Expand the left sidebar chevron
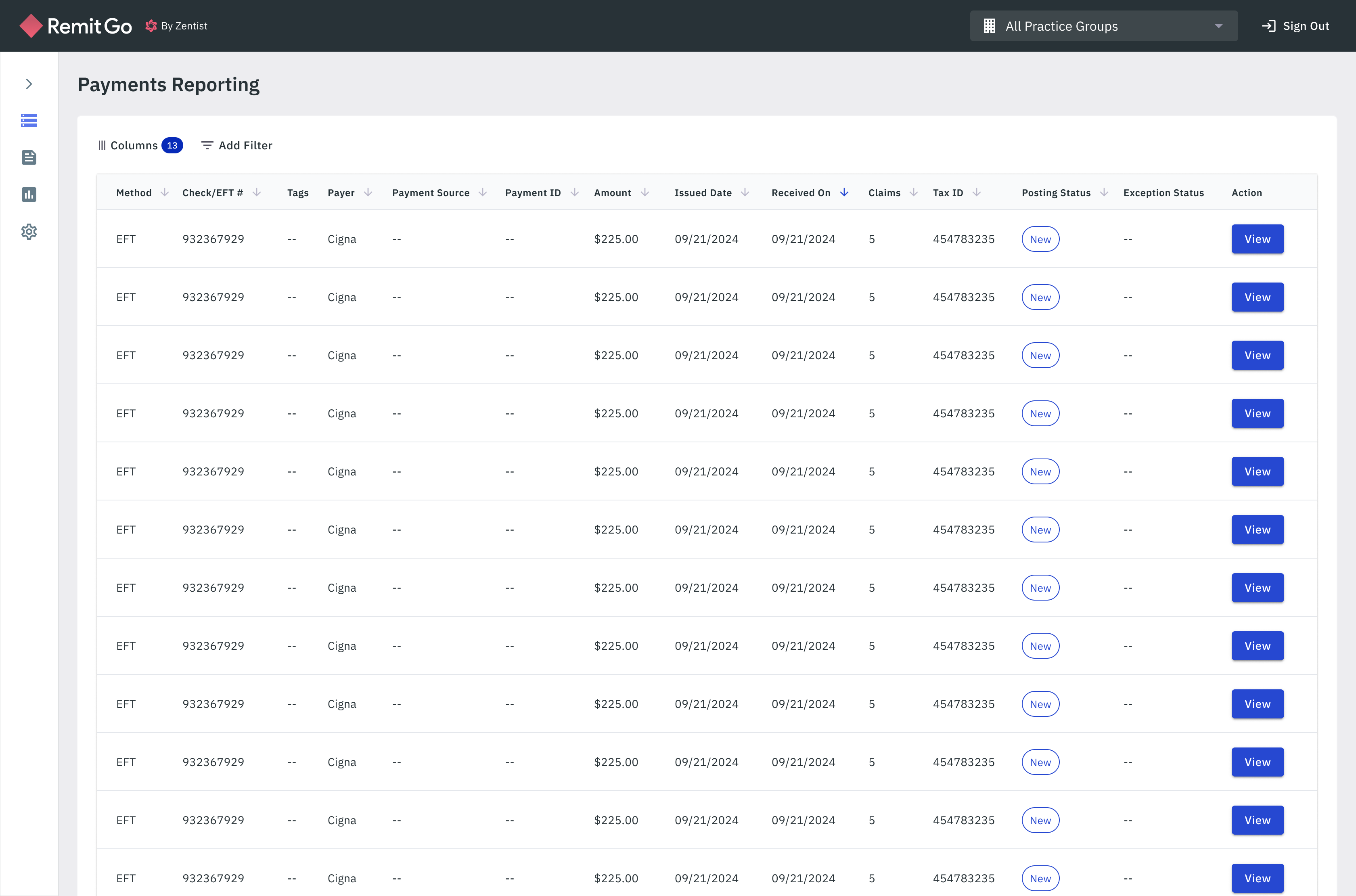1356x896 pixels. click(x=29, y=84)
